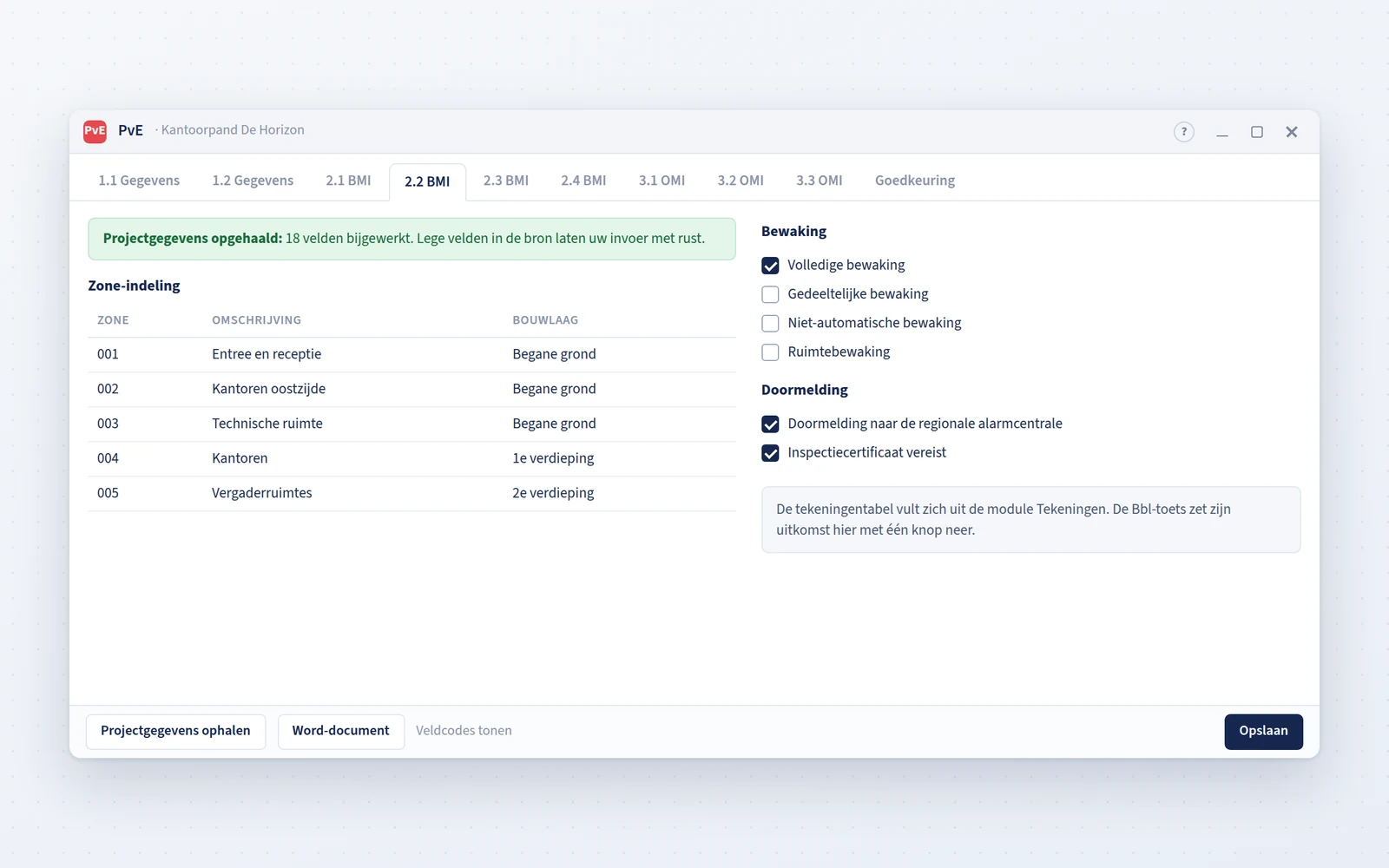Select zone 001 cell

(108, 354)
